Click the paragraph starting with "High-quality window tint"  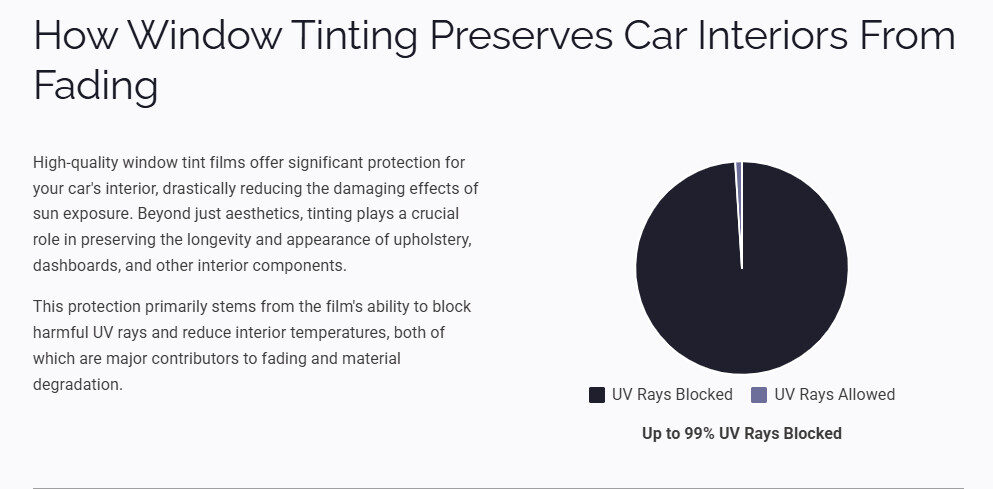(257, 214)
